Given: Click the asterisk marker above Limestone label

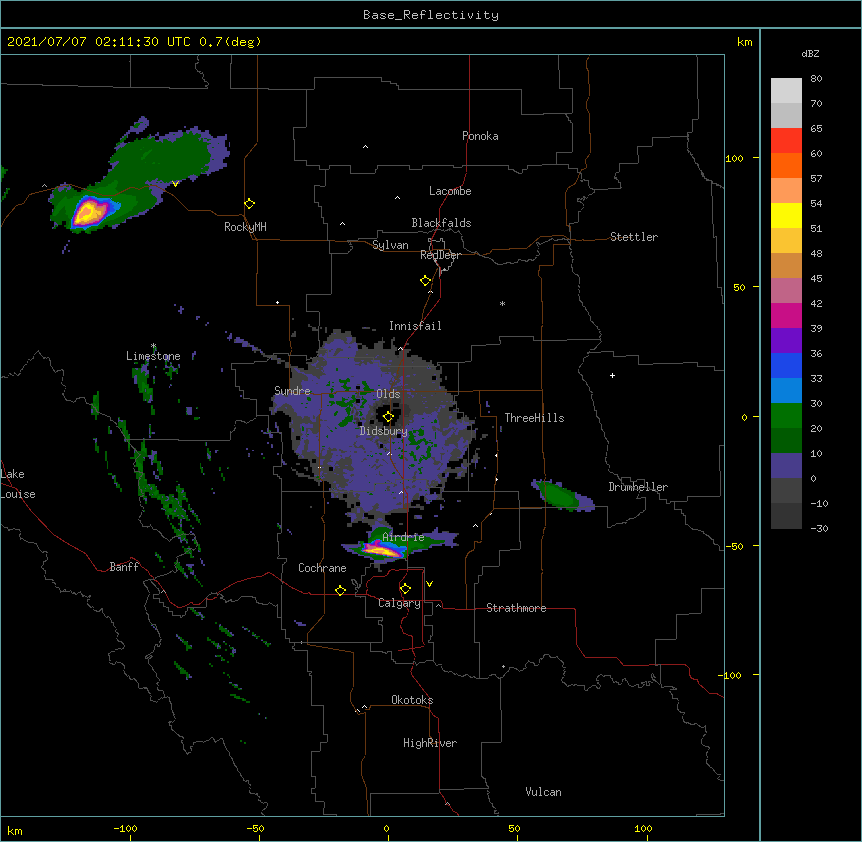Looking at the screenshot, I should 153,346.
